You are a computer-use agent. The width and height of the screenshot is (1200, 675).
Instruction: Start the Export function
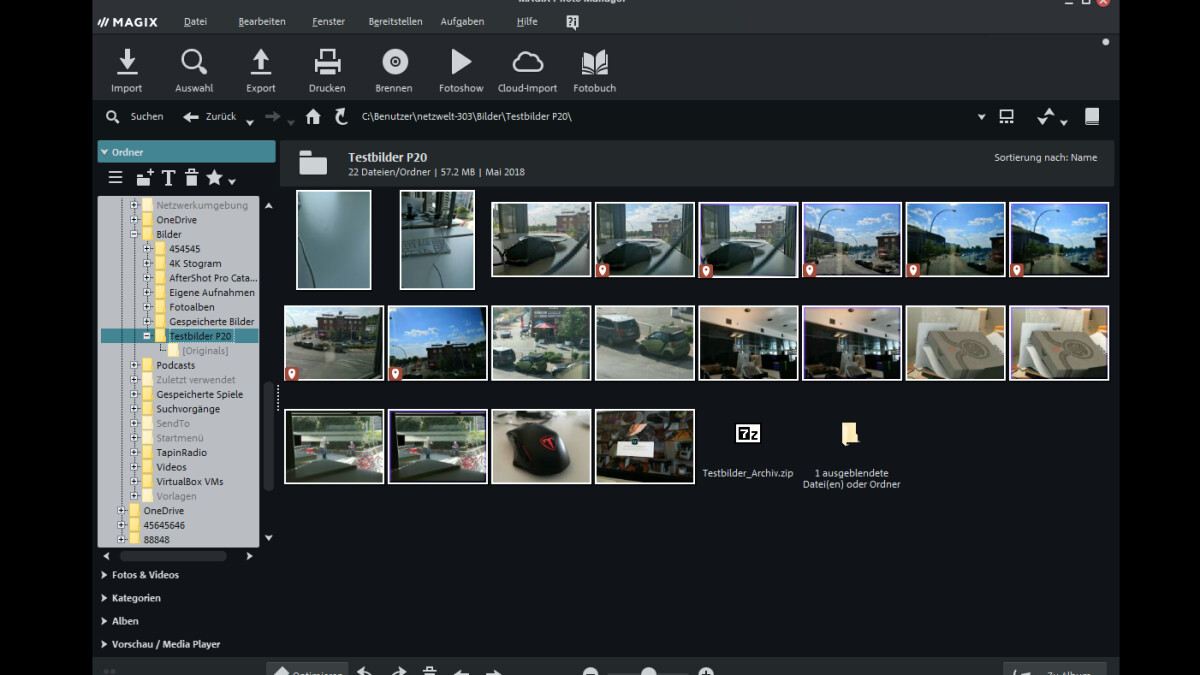[261, 71]
